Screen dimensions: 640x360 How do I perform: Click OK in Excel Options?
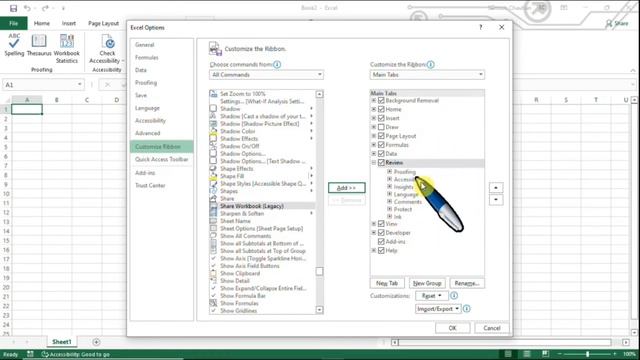pyautogui.click(x=453, y=328)
